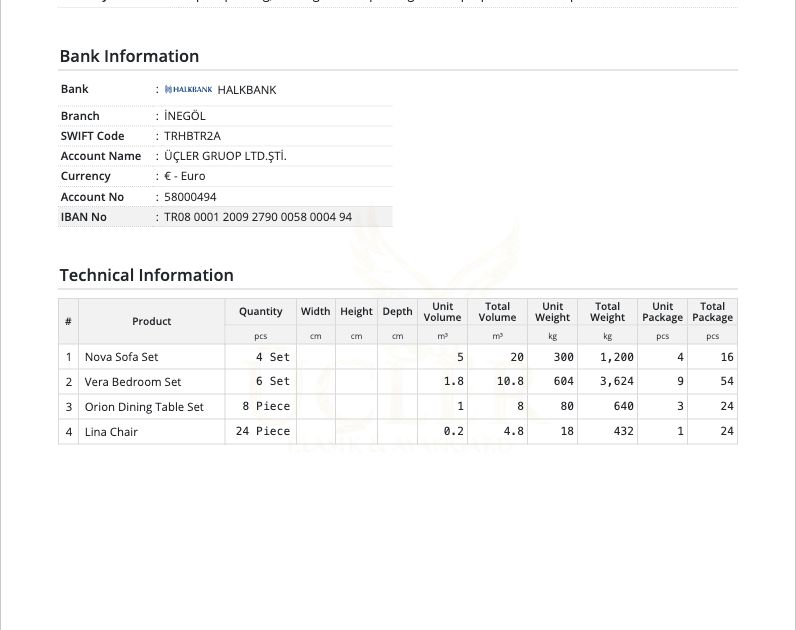Click unit weight 300 for Nova Sofa
The image size is (796, 630).
(x=563, y=357)
